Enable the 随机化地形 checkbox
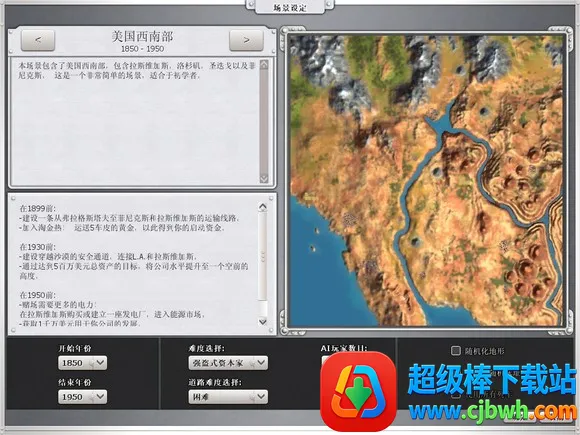 (456, 350)
